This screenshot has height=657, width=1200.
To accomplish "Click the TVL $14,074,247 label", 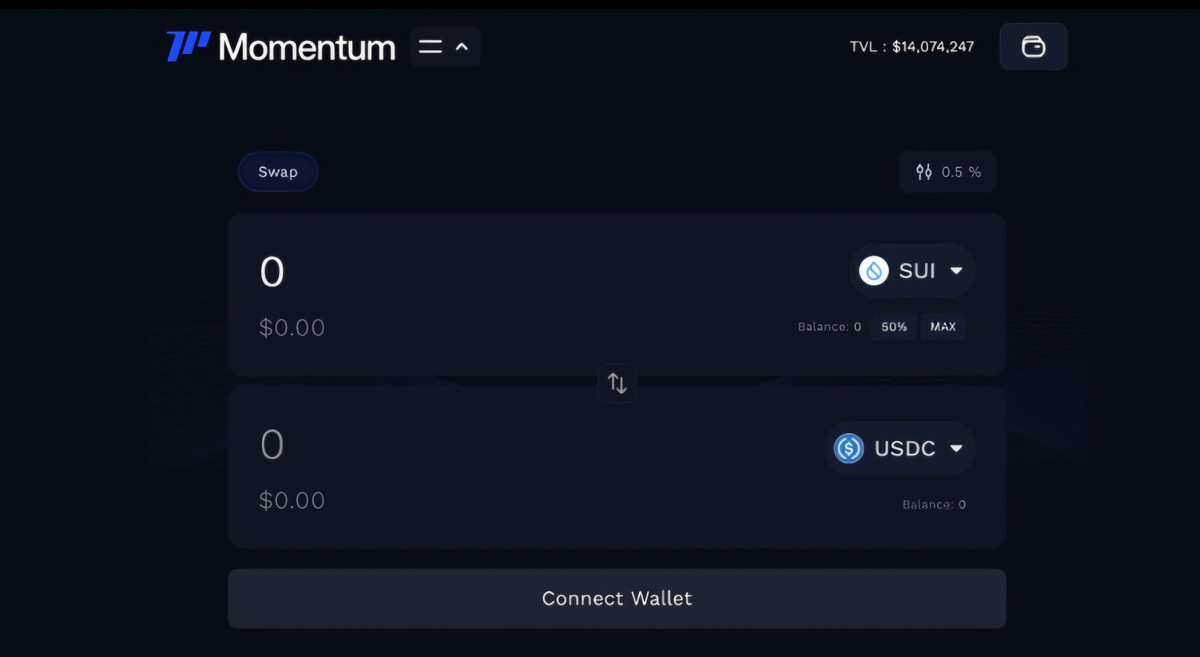I will point(911,46).
